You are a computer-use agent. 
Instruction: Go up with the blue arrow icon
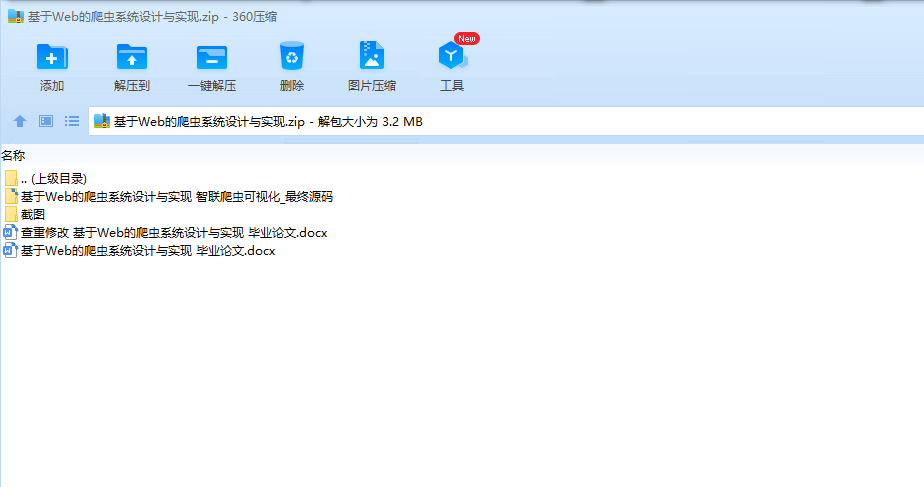(x=20, y=121)
